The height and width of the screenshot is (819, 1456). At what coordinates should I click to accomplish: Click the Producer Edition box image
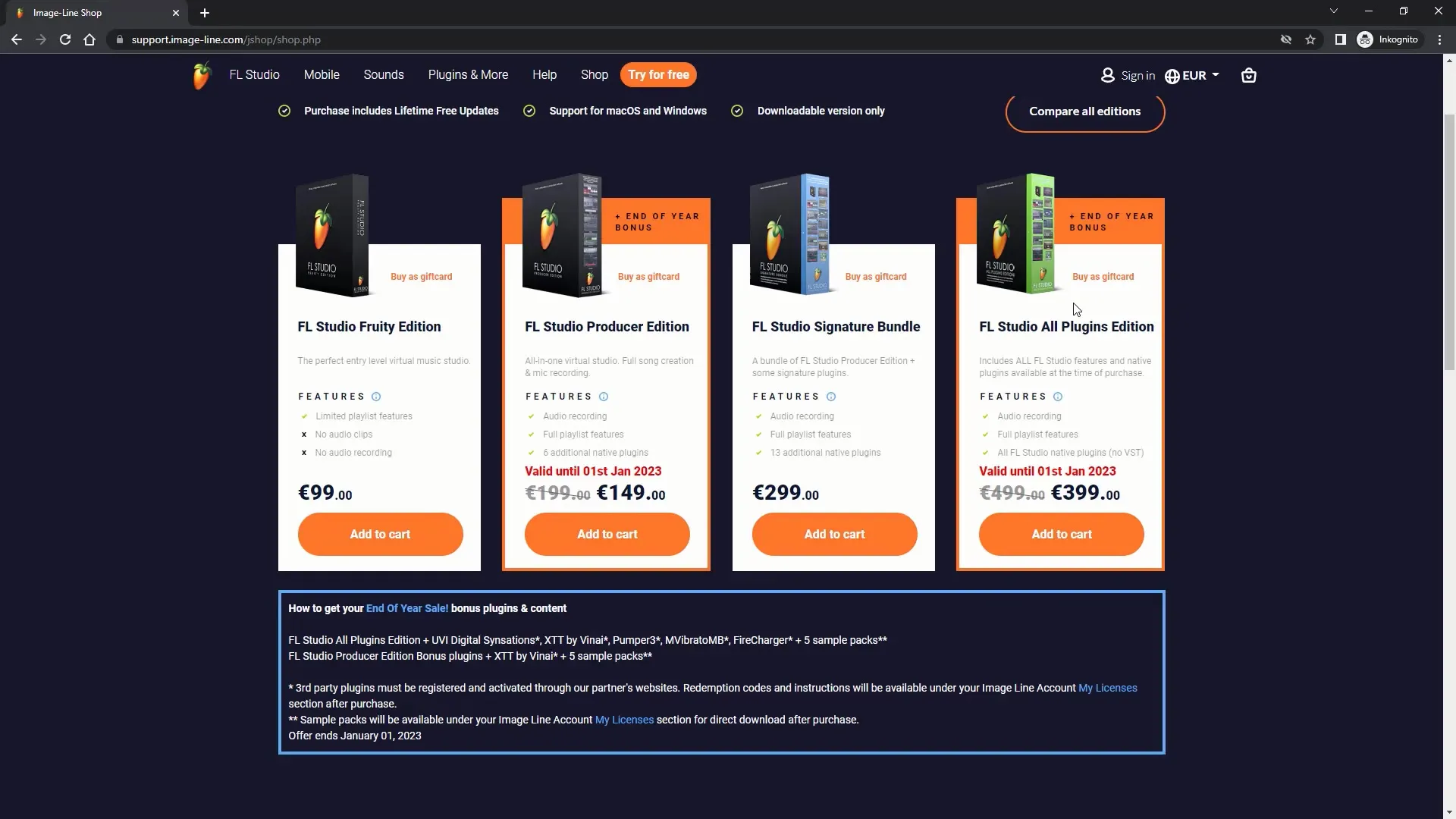click(562, 235)
